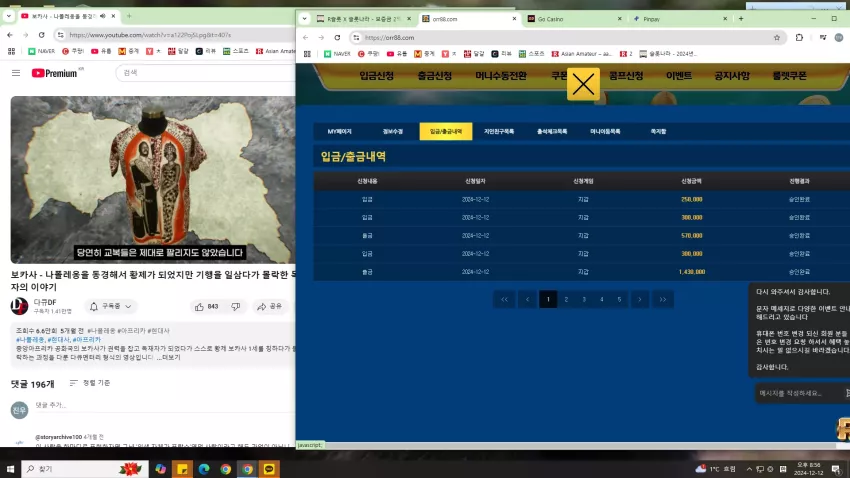Open the 머니수동전환 menu item
850x478 pixels.
[501, 76]
